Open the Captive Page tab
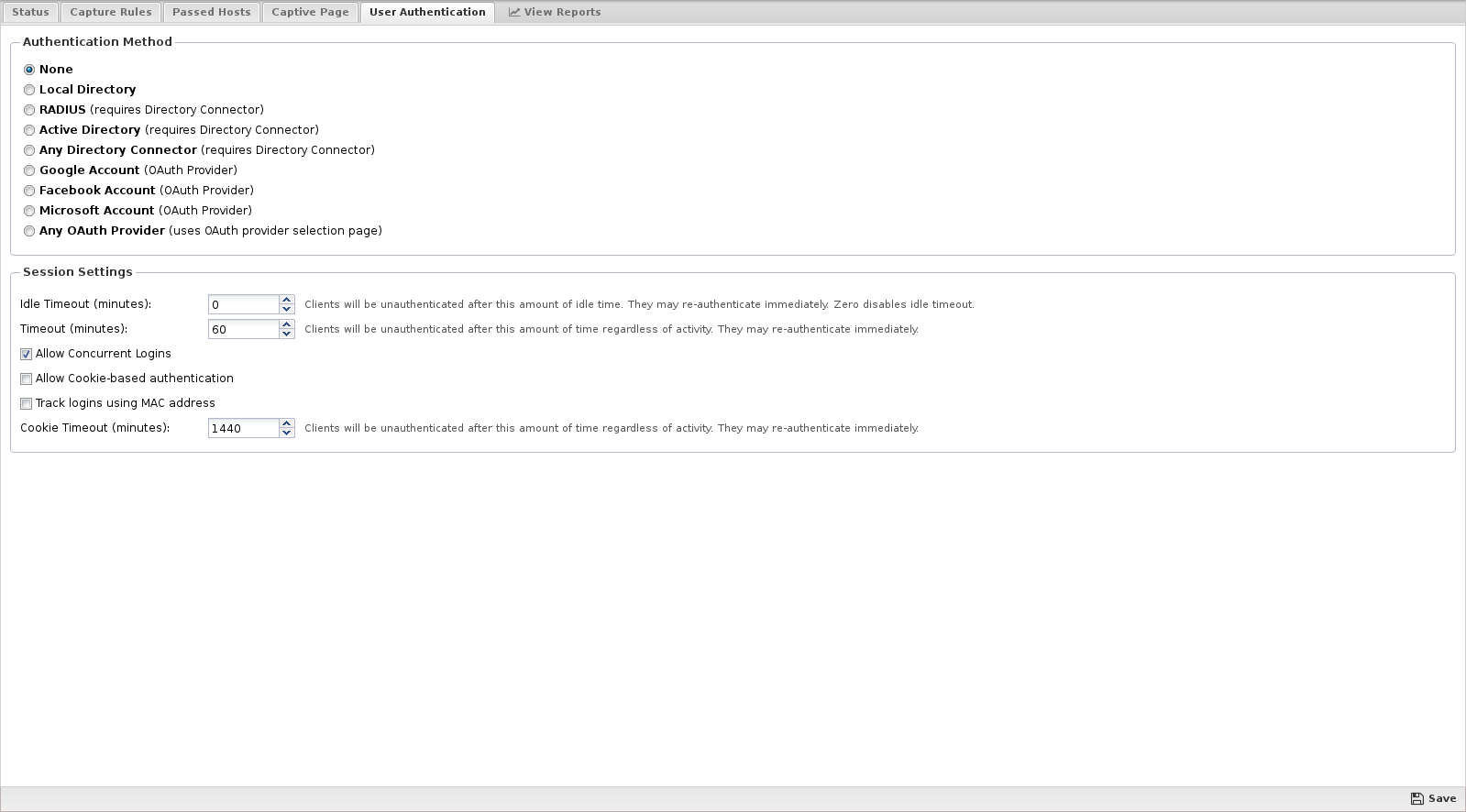This screenshot has width=1466, height=812. pyautogui.click(x=310, y=12)
